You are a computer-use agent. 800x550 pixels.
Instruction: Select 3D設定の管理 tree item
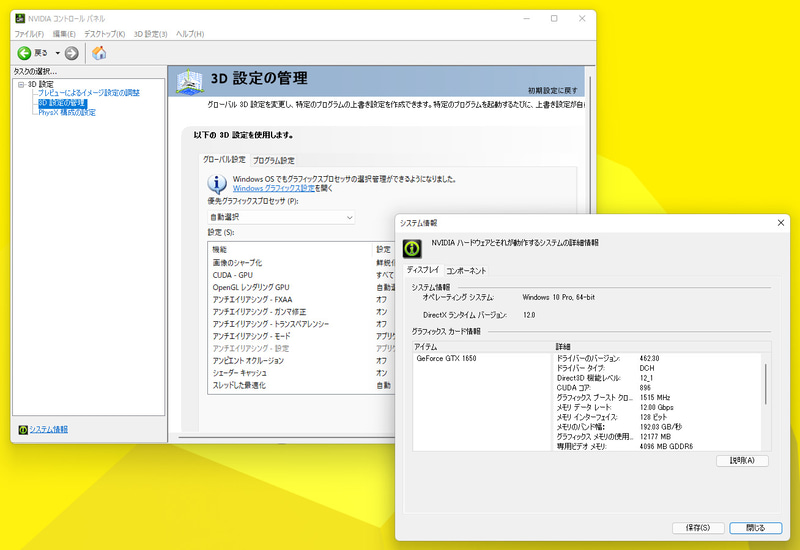point(62,103)
